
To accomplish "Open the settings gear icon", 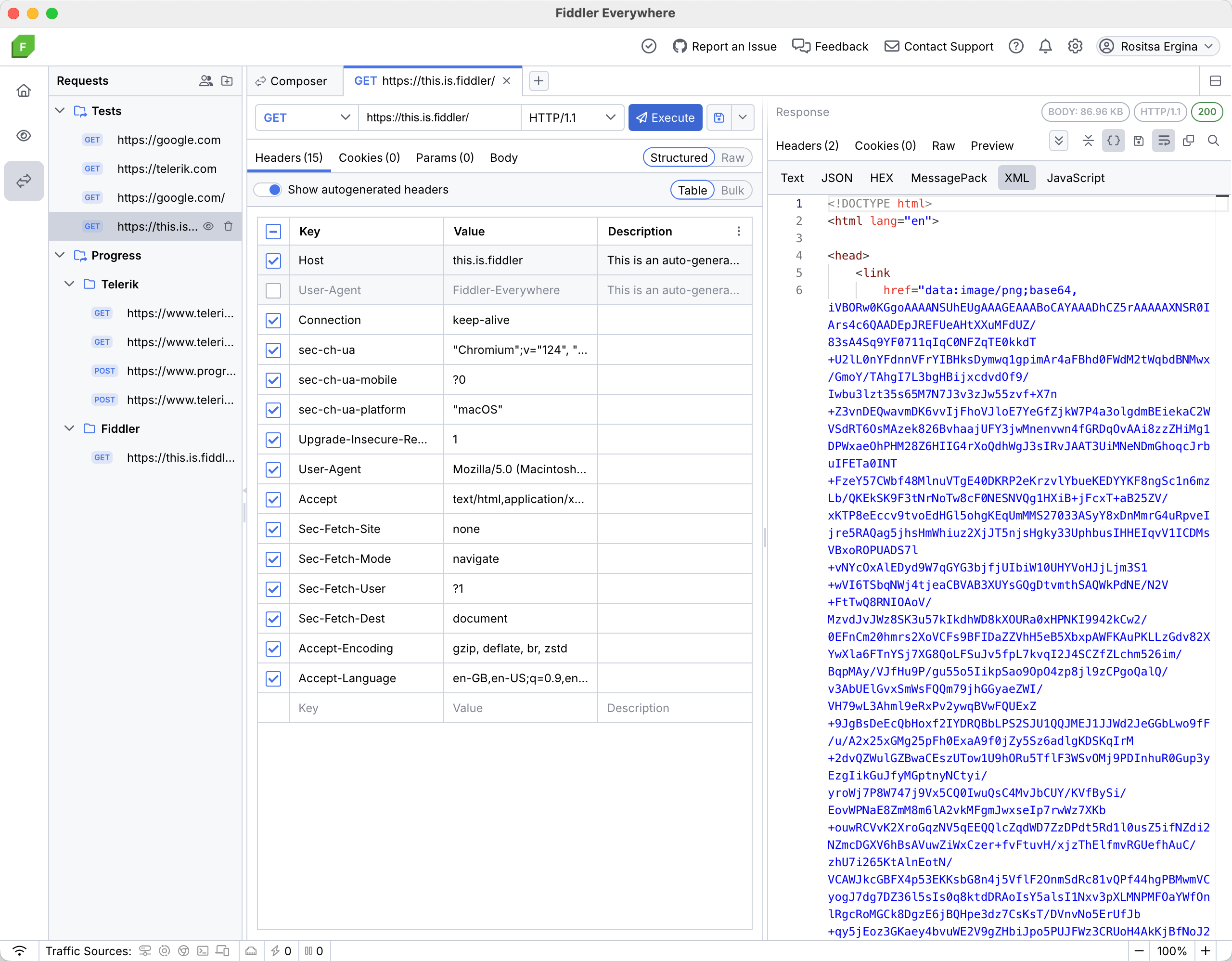I will (1075, 46).
